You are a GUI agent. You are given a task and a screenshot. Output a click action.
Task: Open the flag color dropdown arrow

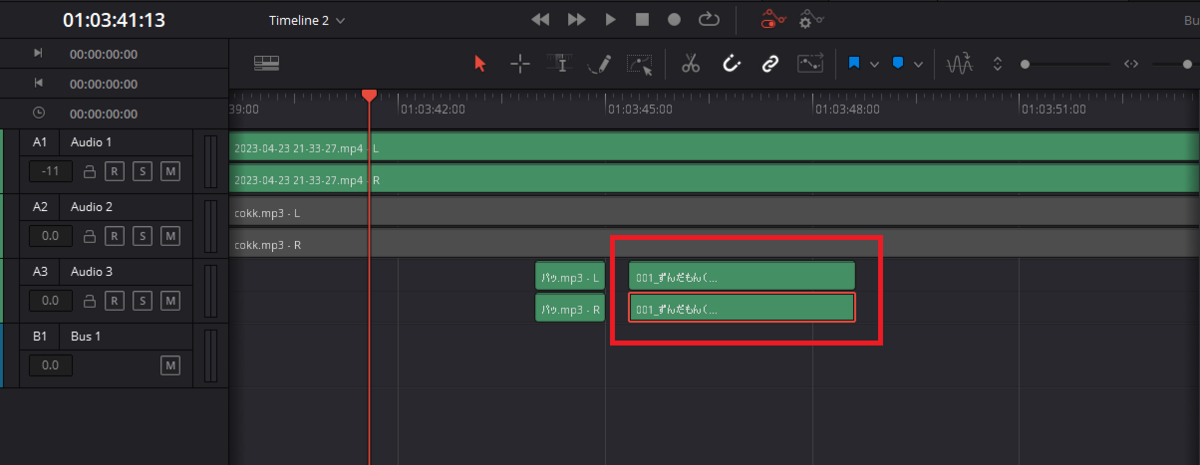875,64
